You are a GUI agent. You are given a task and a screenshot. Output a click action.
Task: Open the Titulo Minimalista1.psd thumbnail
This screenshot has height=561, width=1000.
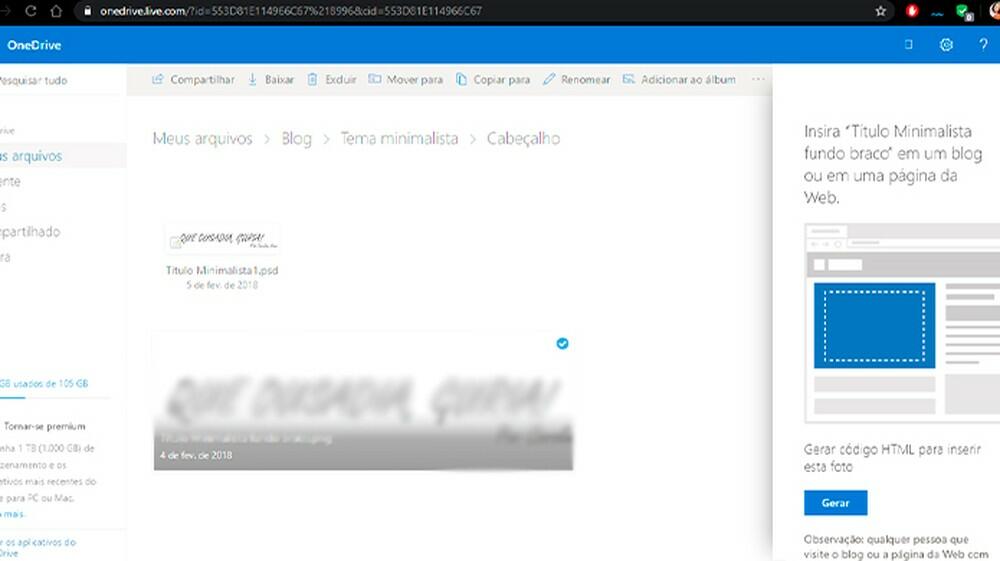[223, 239]
